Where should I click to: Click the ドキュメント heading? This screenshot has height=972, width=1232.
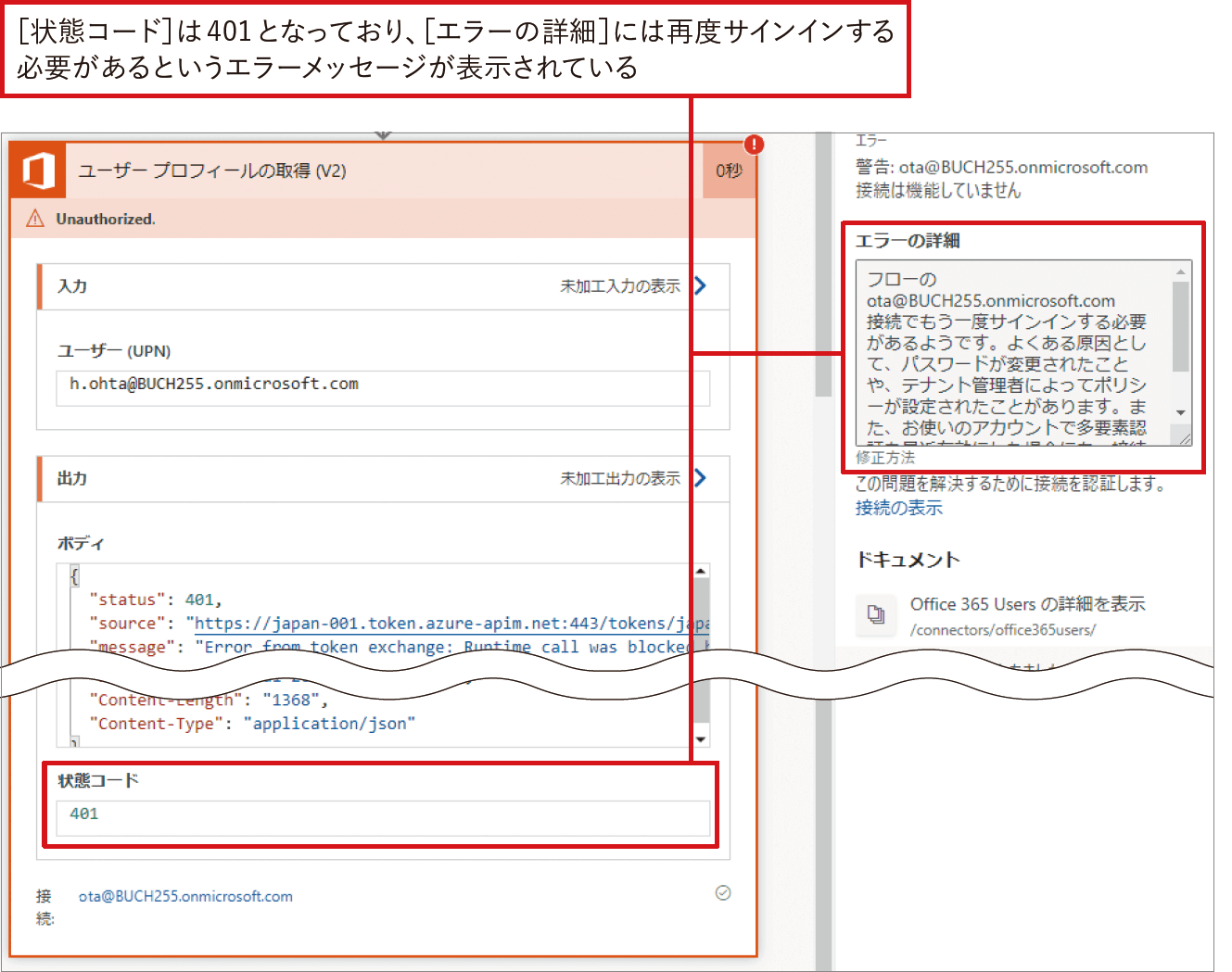908,560
